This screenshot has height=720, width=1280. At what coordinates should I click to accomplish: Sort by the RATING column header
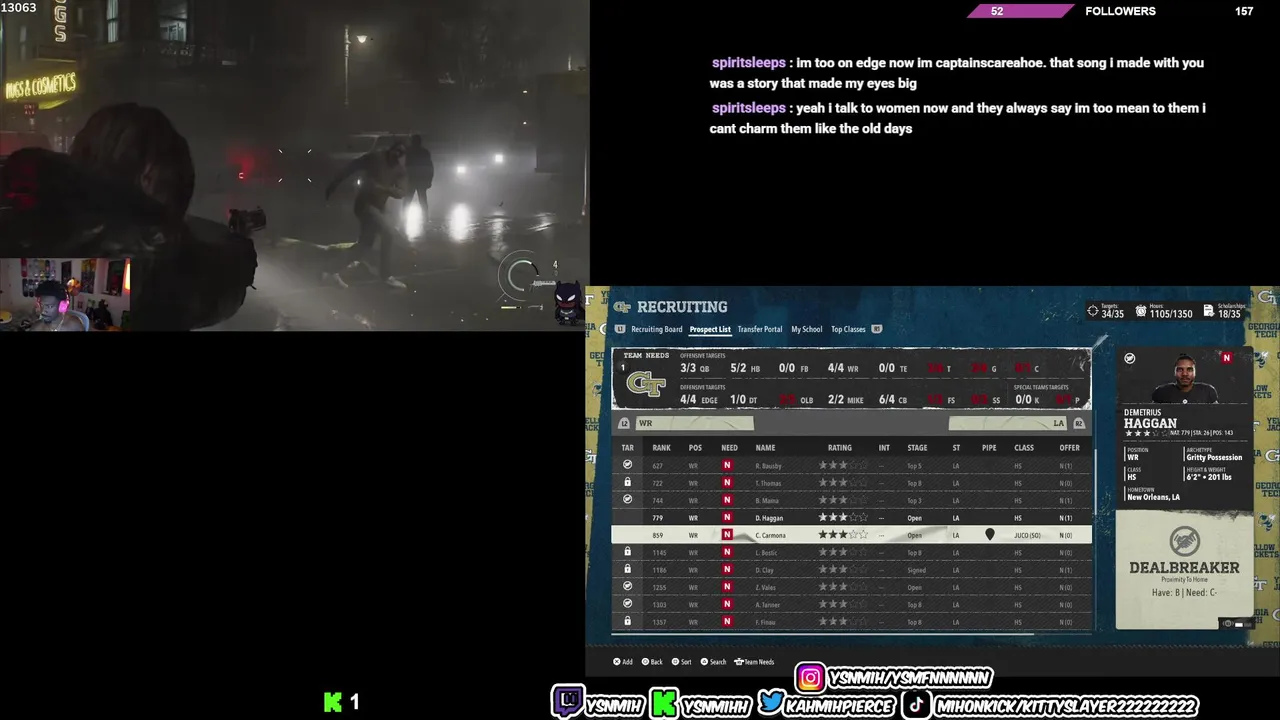point(840,448)
